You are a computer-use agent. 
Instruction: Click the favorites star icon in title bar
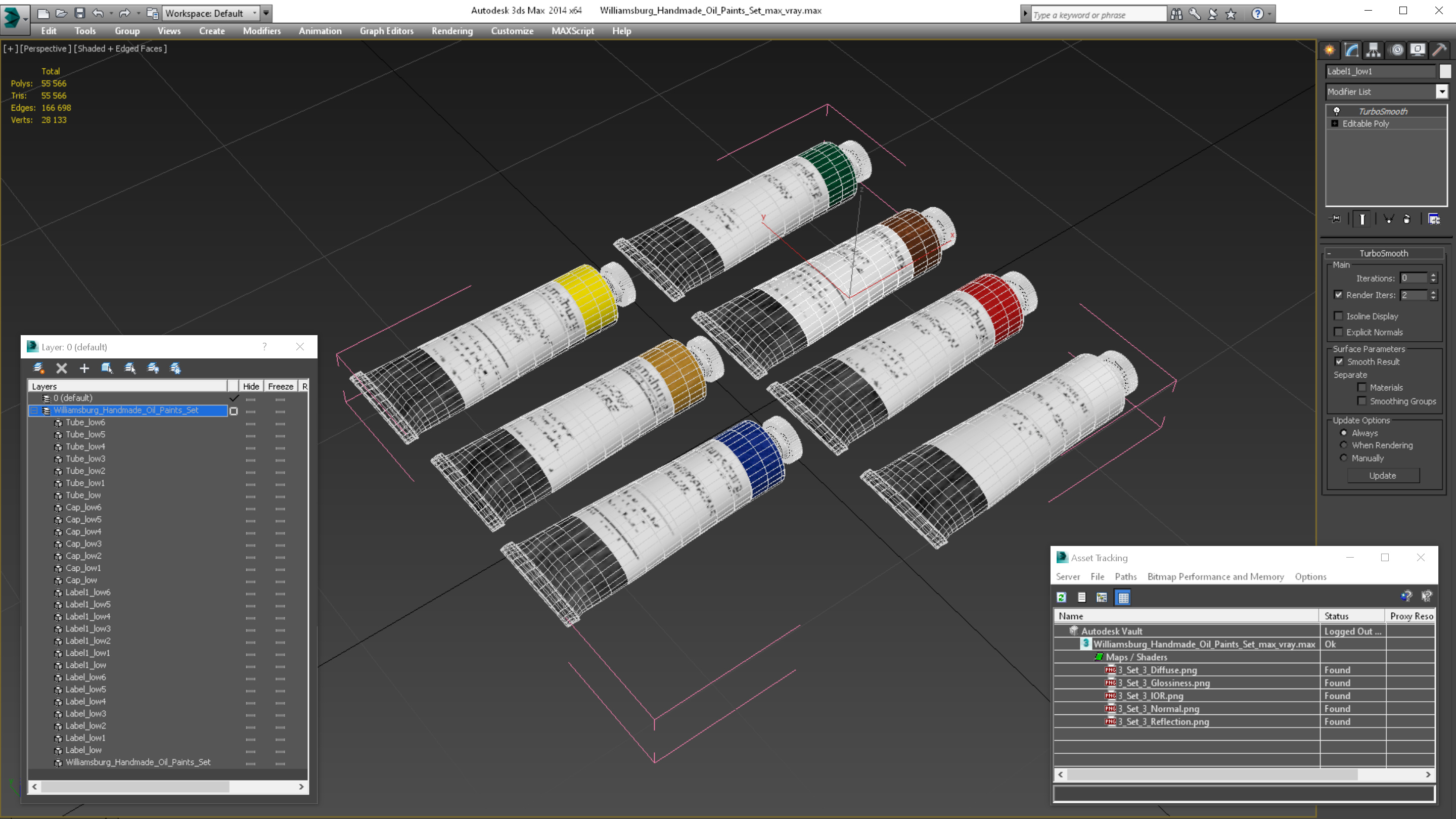(1231, 14)
